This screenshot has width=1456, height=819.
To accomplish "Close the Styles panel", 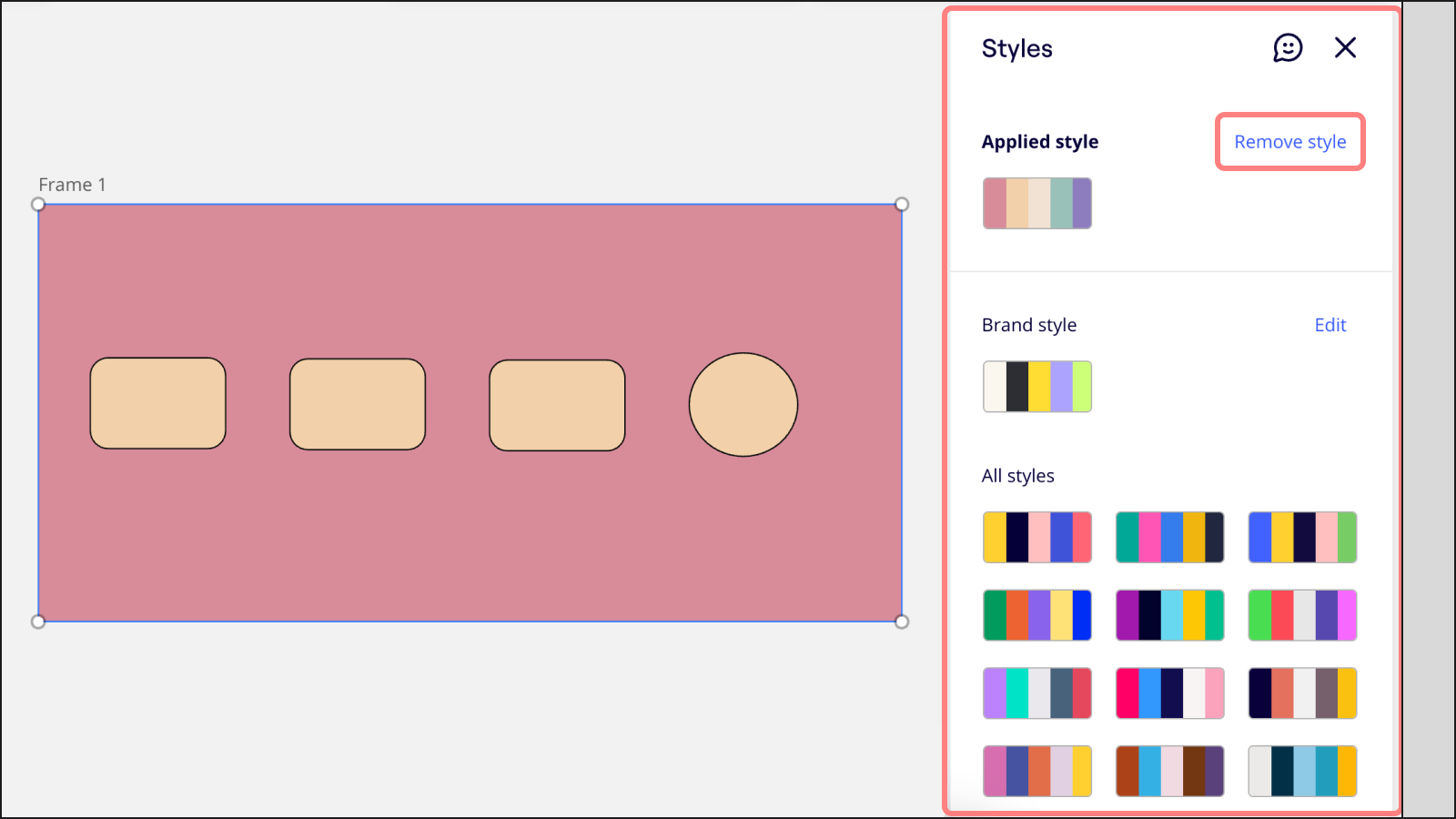I will pyautogui.click(x=1345, y=48).
